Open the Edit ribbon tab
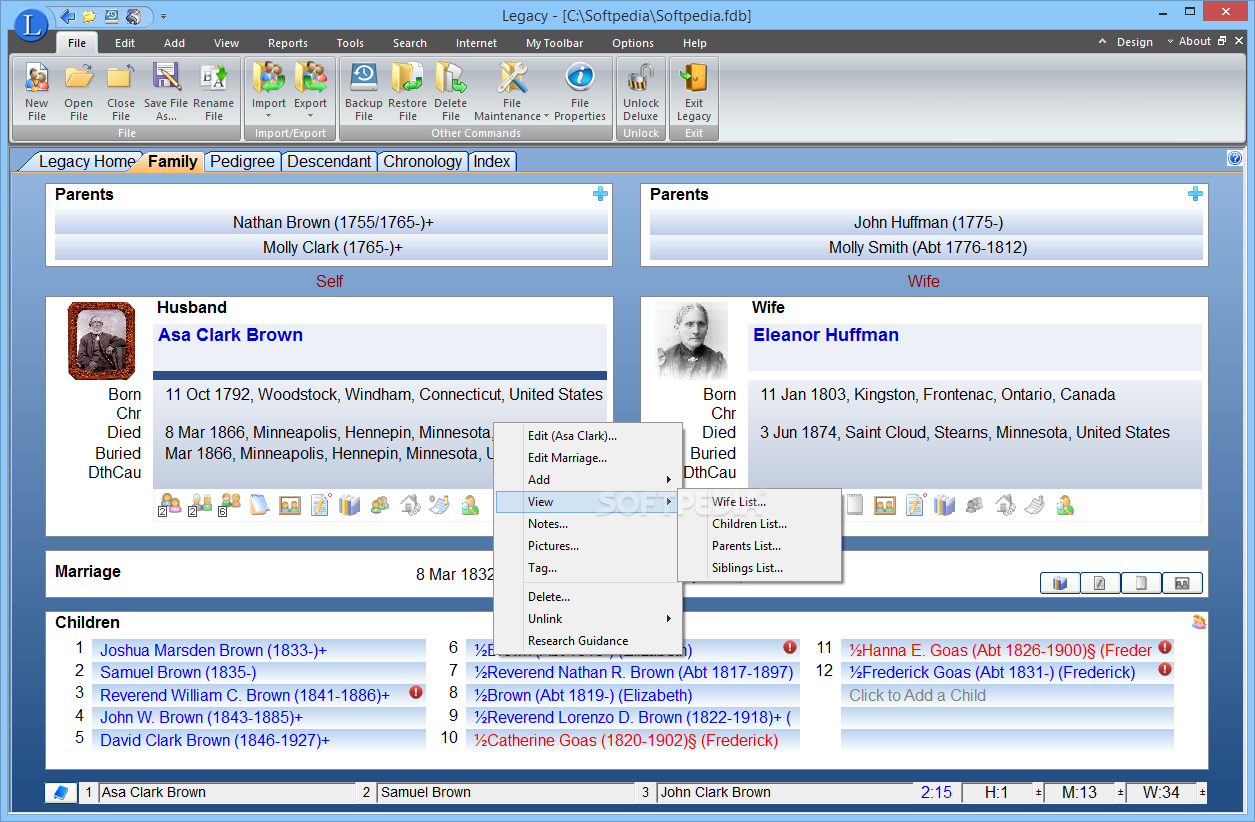This screenshot has height=822, width=1255. tap(125, 43)
